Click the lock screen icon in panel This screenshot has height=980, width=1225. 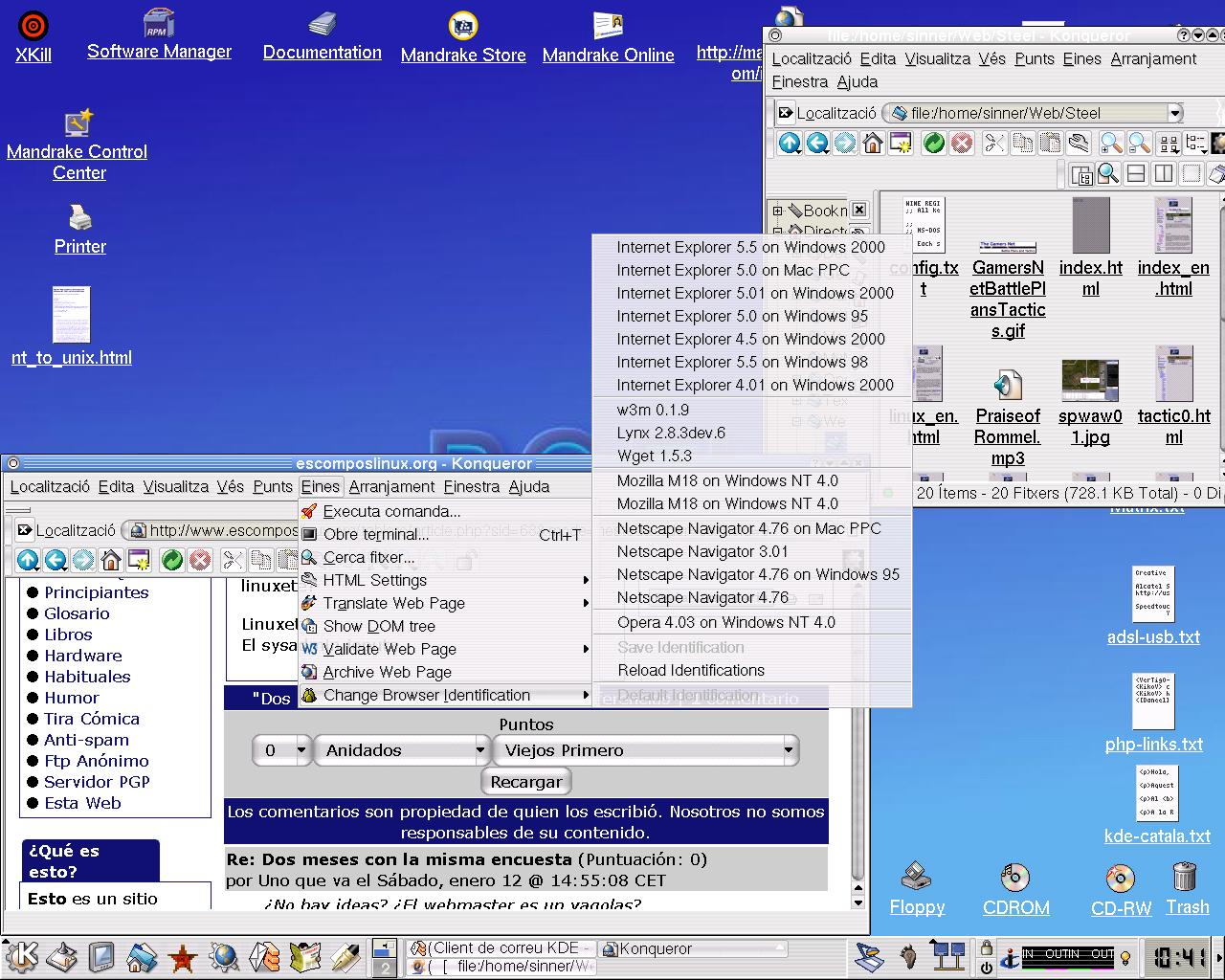click(x=986, y=947)
